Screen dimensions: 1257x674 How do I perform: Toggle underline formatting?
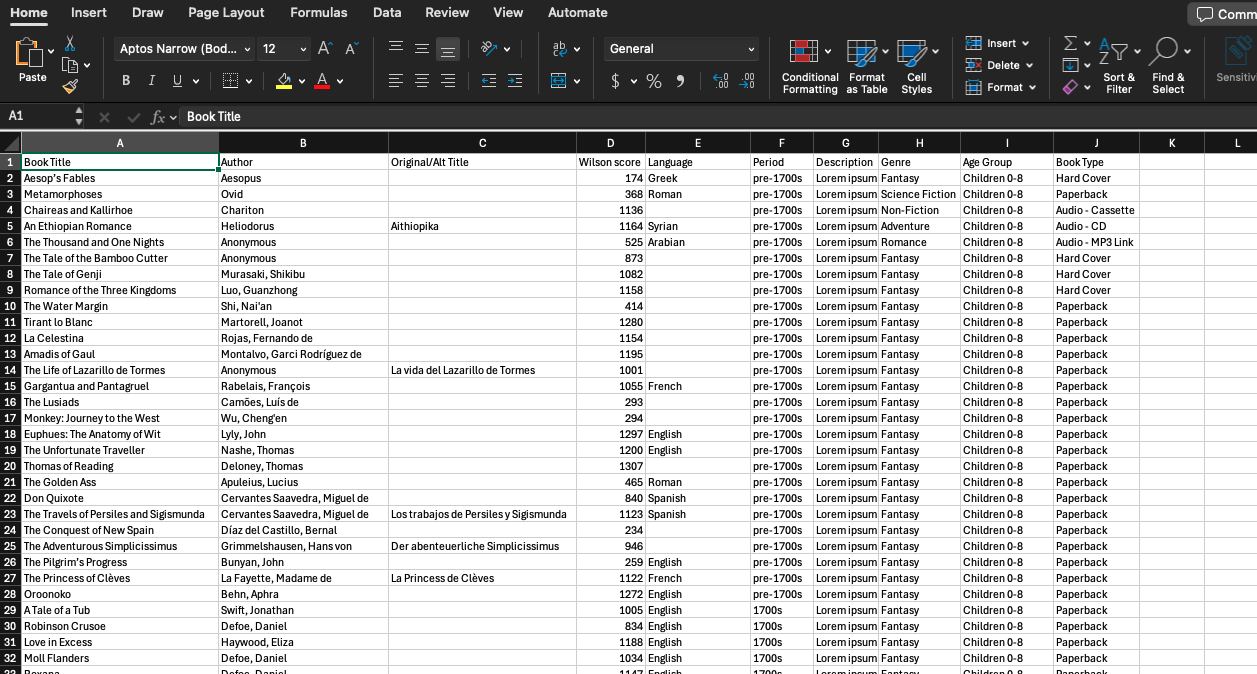pos(178,81)
